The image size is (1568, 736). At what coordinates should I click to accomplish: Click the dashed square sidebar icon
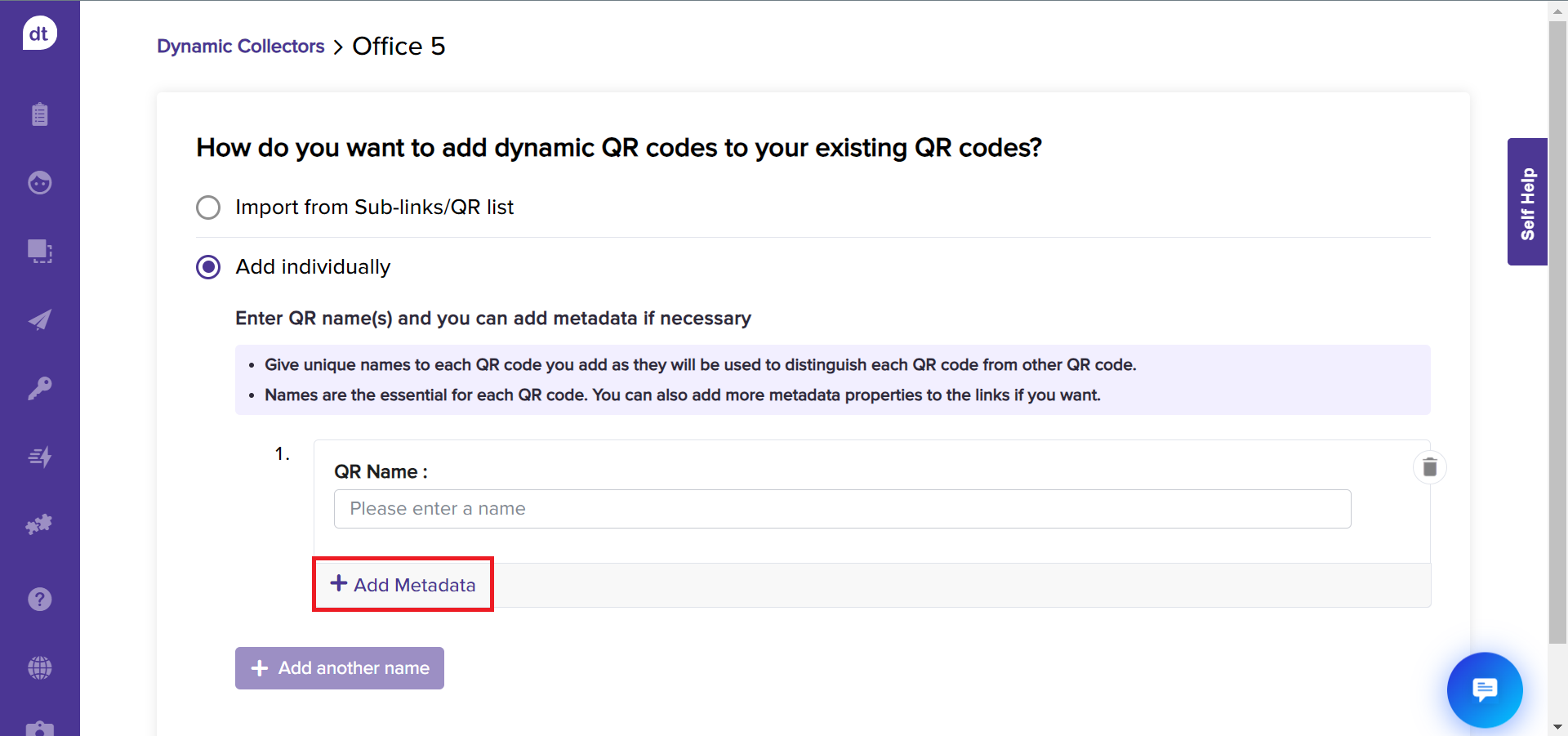tap(39, 251)
